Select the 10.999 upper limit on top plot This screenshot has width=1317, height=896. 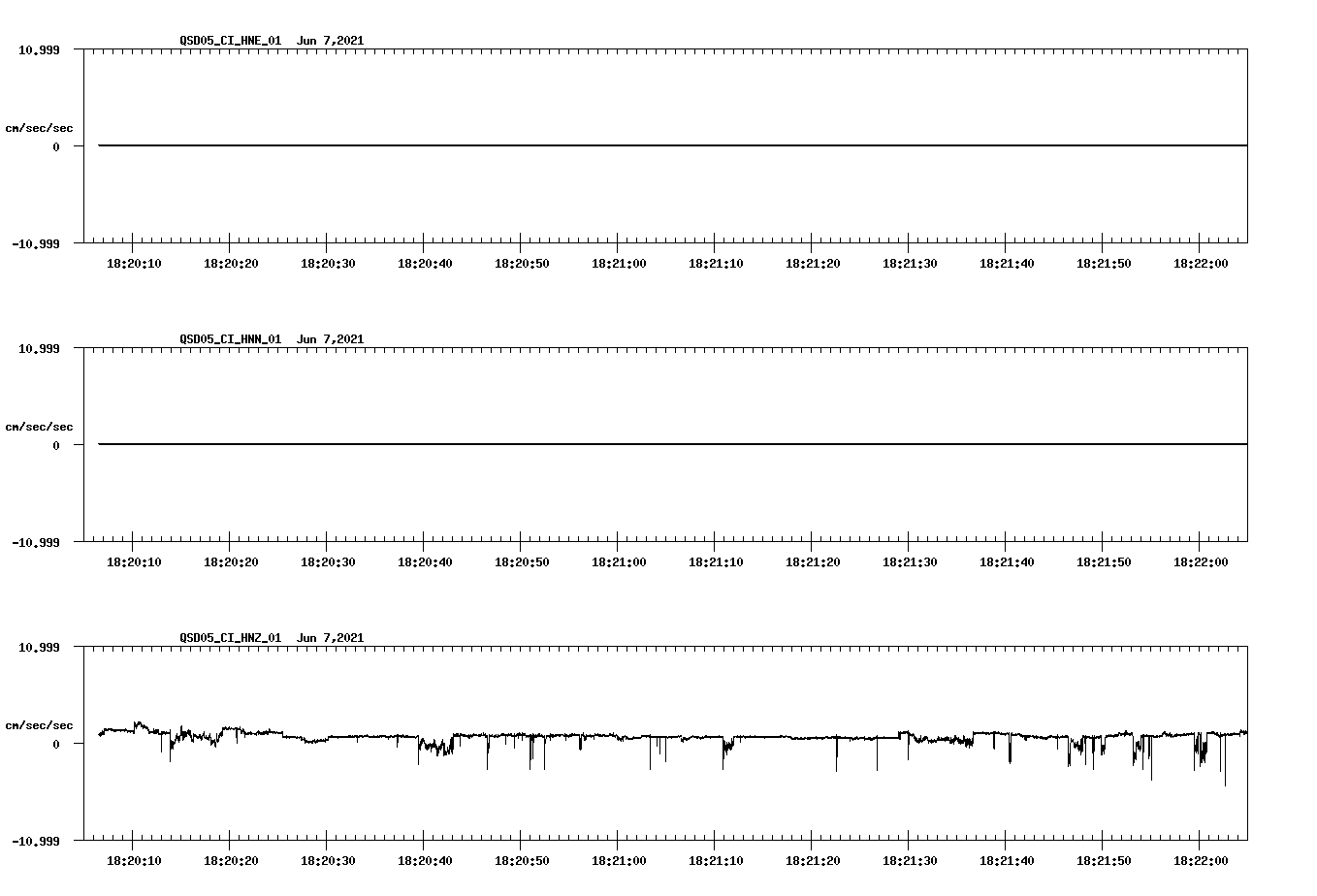37,48
